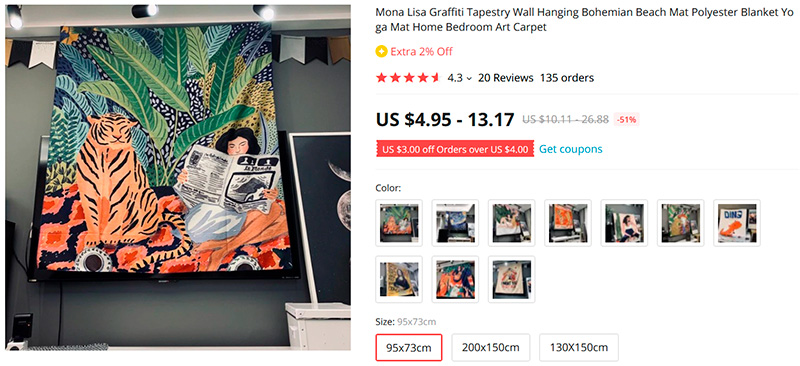The height and width of the screenshot is (366, 800).
Task: Click the red star rating icons
Action: click(408, 78)
